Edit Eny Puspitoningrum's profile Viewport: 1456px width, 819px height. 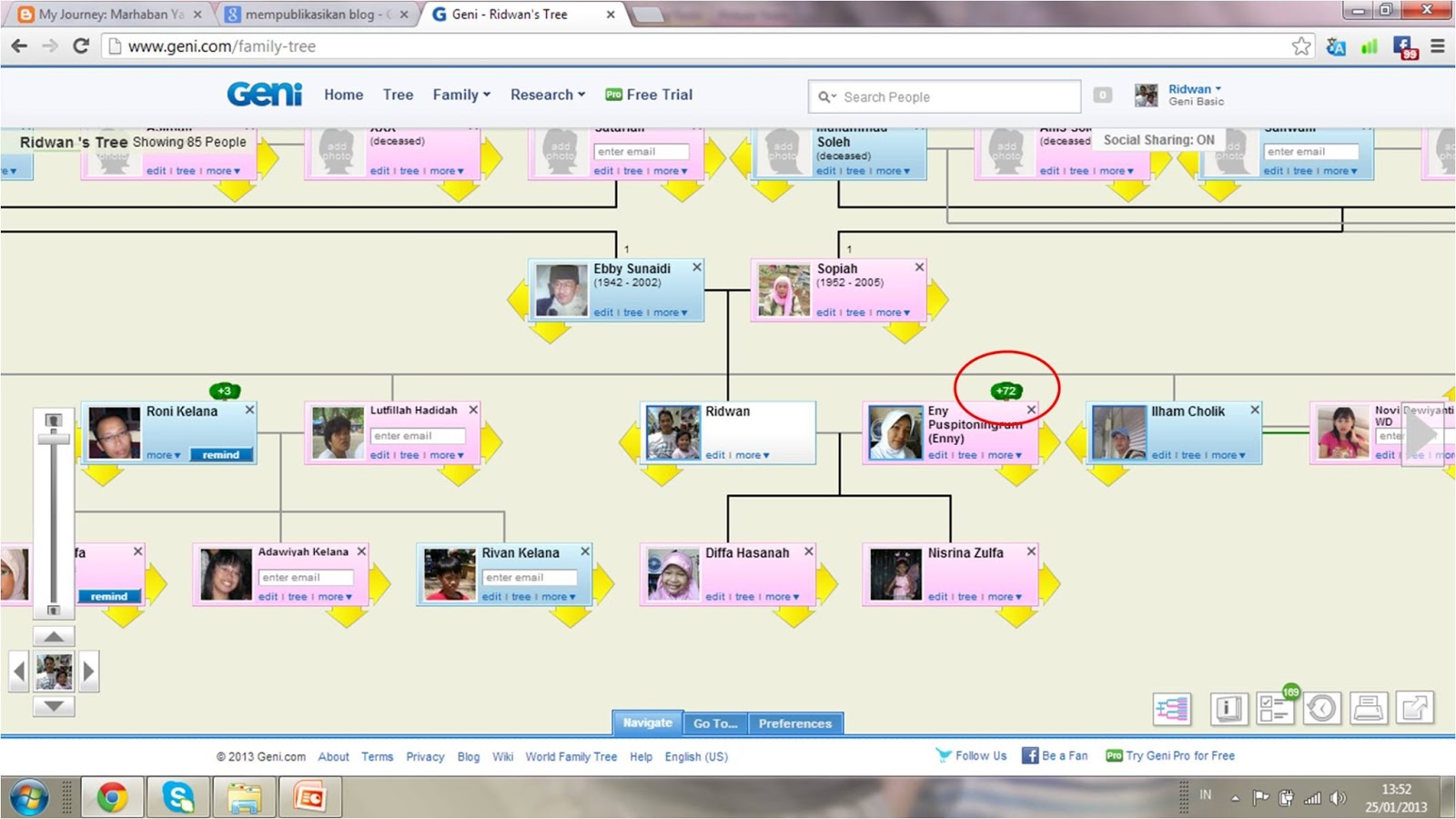938,455
